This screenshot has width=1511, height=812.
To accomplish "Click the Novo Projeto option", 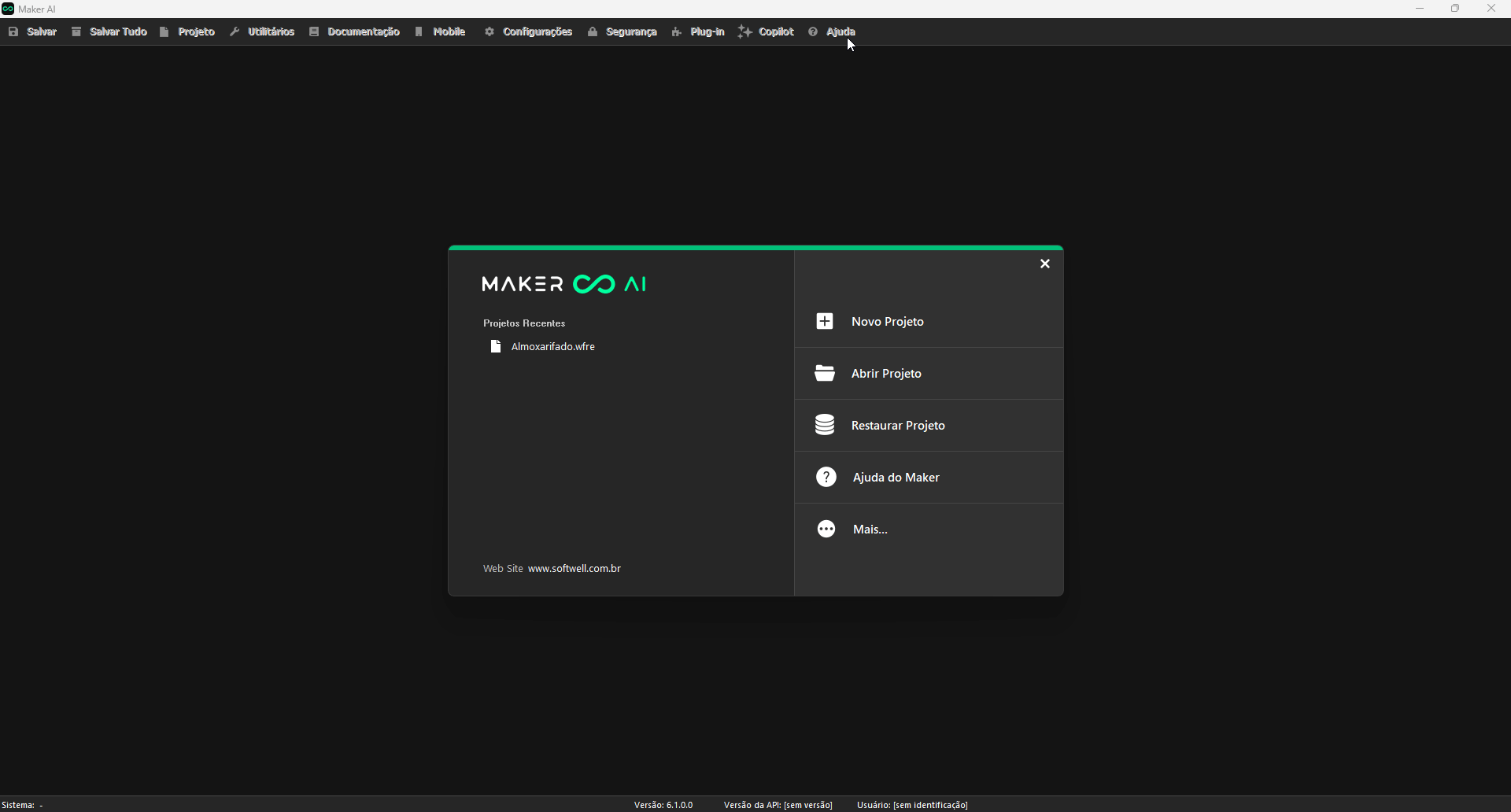I will [x=888, y=321].
